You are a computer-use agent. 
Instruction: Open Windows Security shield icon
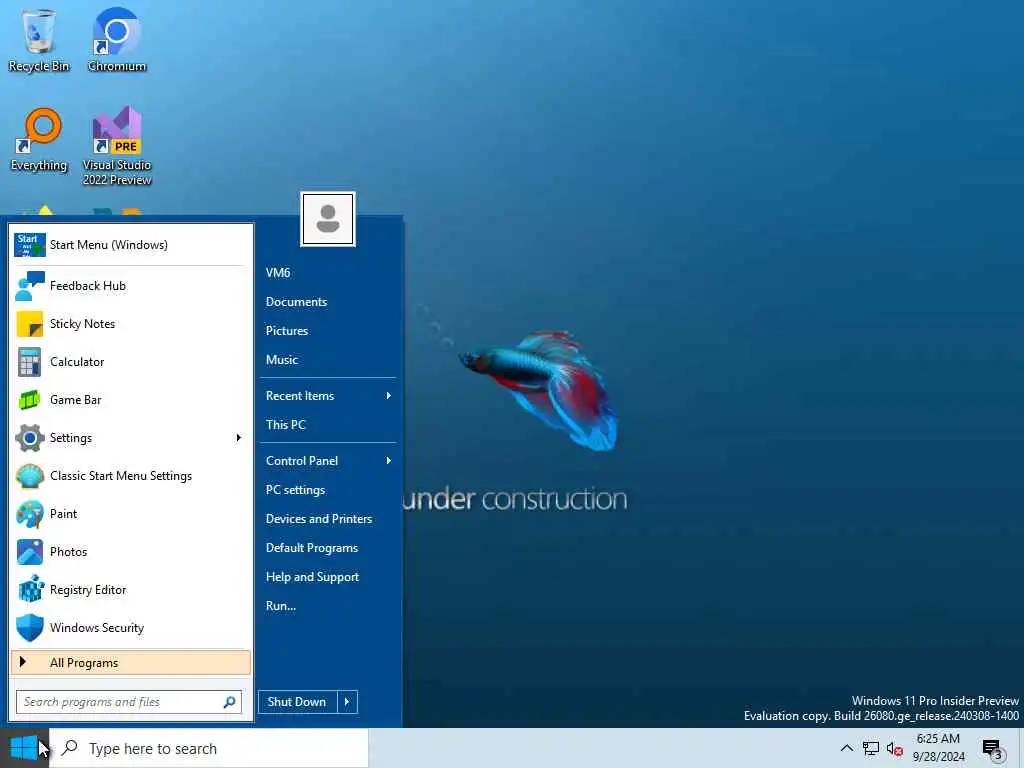click(x=29, y=628)
